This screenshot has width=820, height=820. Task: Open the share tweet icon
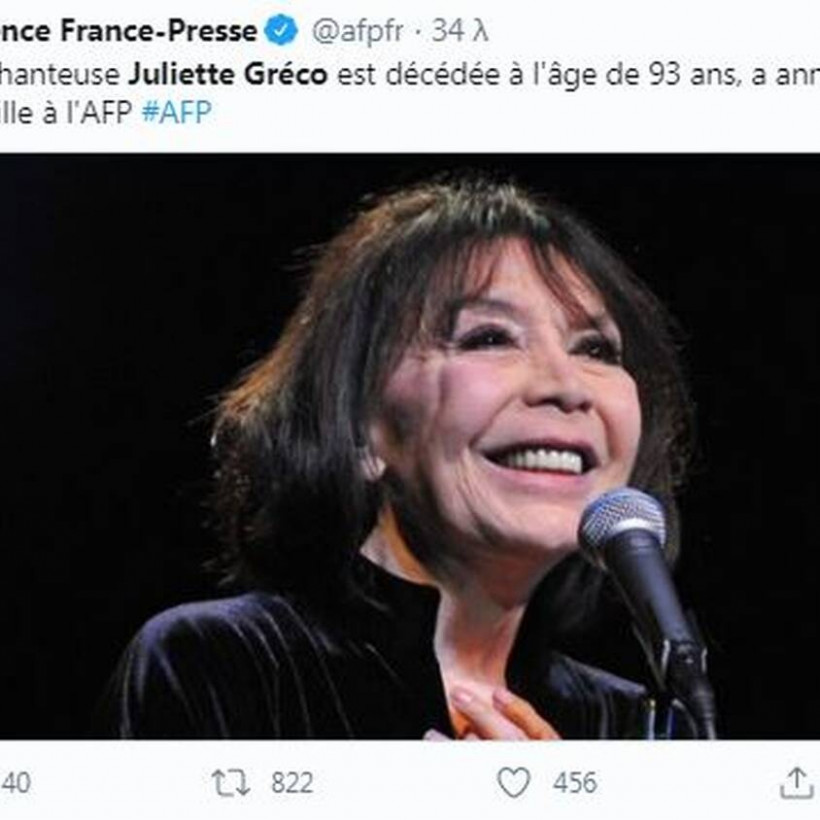(796, 782)
